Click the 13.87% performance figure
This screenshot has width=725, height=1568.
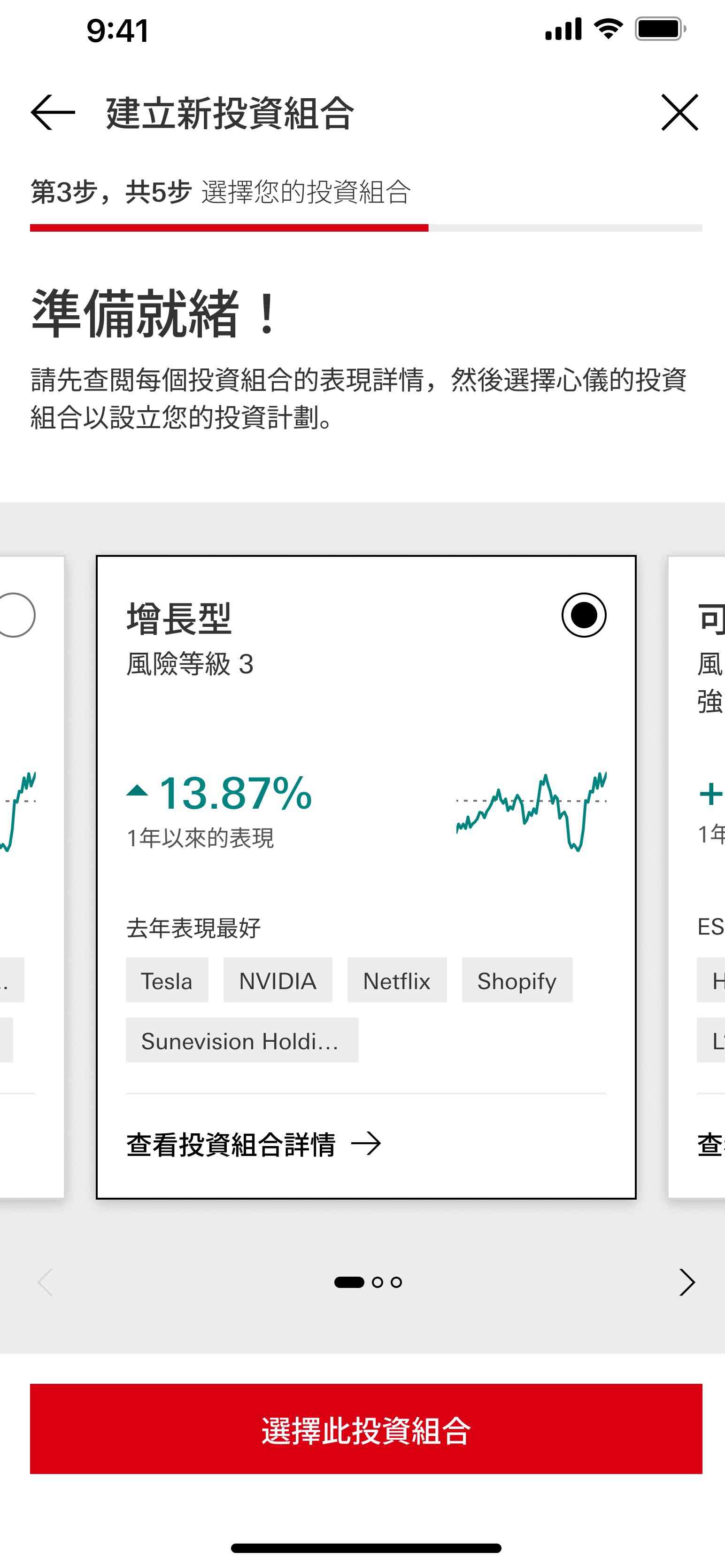(x=235, y=793)
